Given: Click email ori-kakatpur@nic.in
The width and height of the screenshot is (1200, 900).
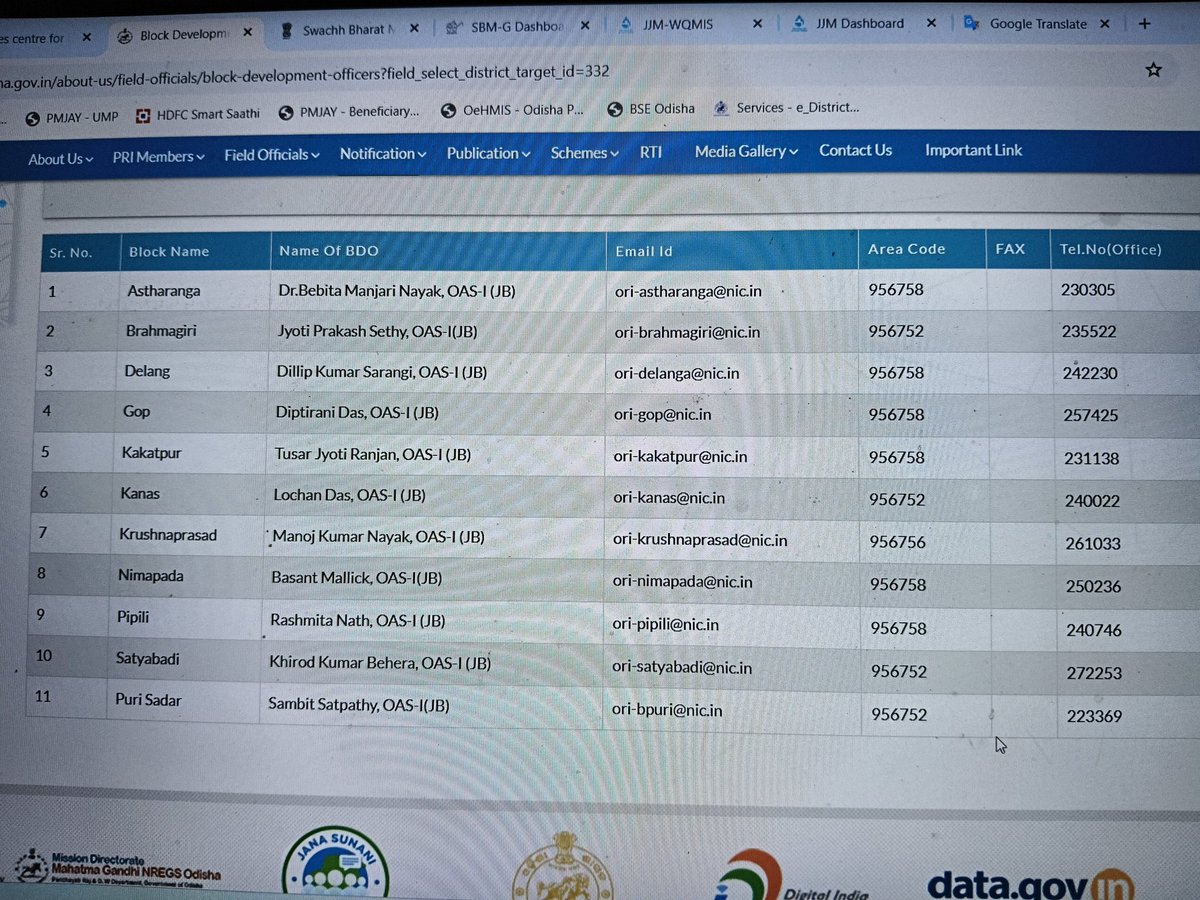Looking at the screenshot, I should (681, 456).
